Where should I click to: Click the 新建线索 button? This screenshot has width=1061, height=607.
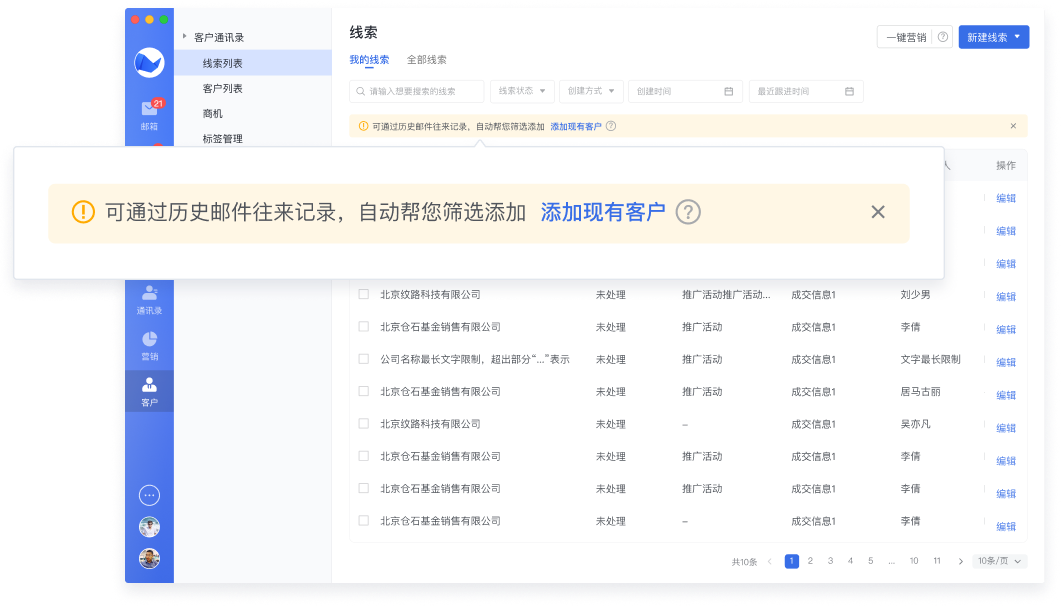[x=993, y=38]
